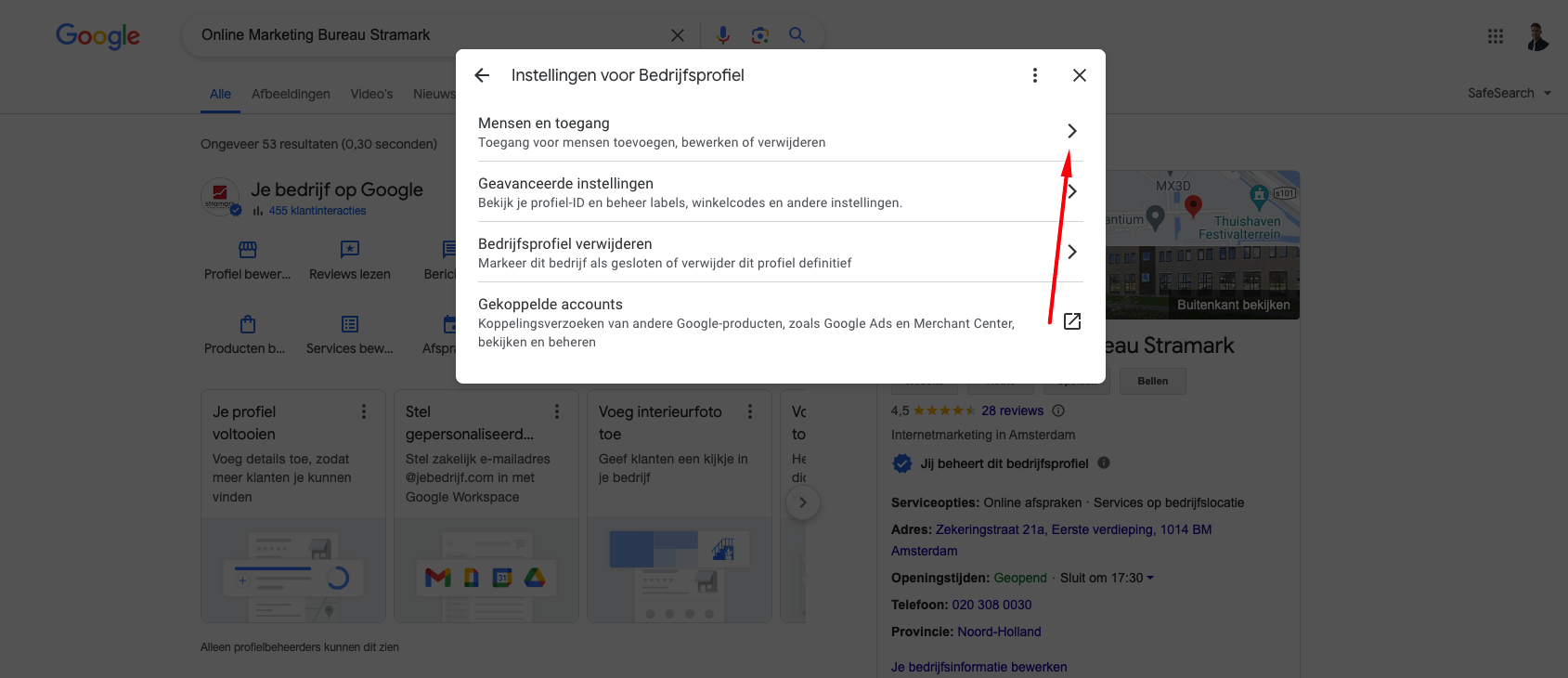Show next suggestion cards with arrow

(803, 502)
